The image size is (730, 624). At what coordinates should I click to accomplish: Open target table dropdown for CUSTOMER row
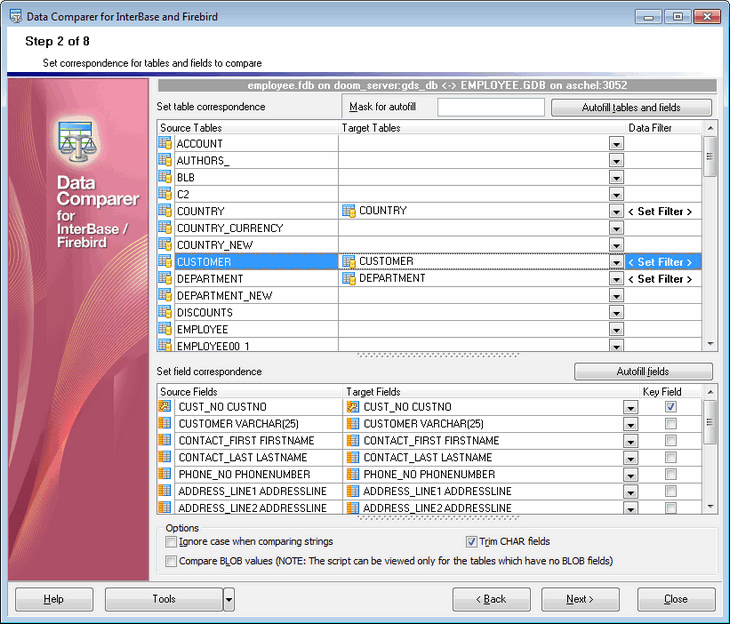click(x=616, y=262)
